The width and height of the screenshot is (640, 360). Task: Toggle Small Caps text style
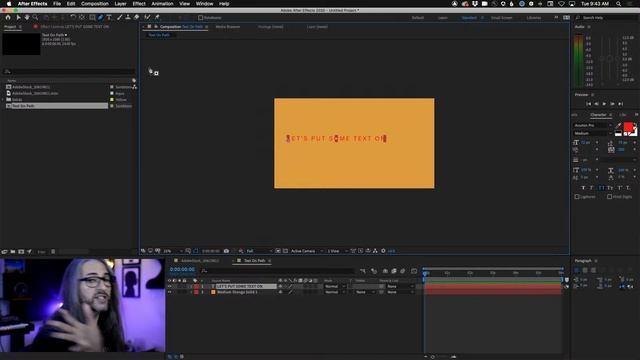pos(610,188)
